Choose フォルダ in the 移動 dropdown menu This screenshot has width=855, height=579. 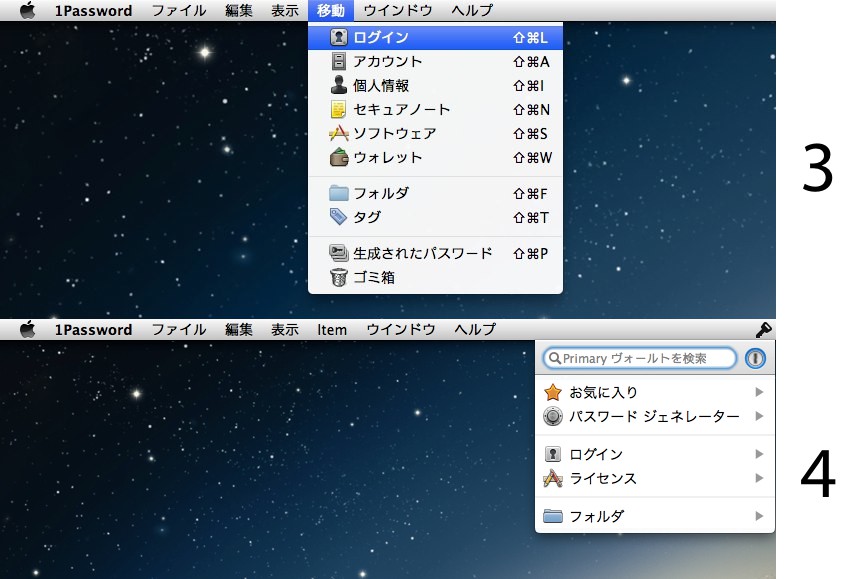[x=435, y=193]
